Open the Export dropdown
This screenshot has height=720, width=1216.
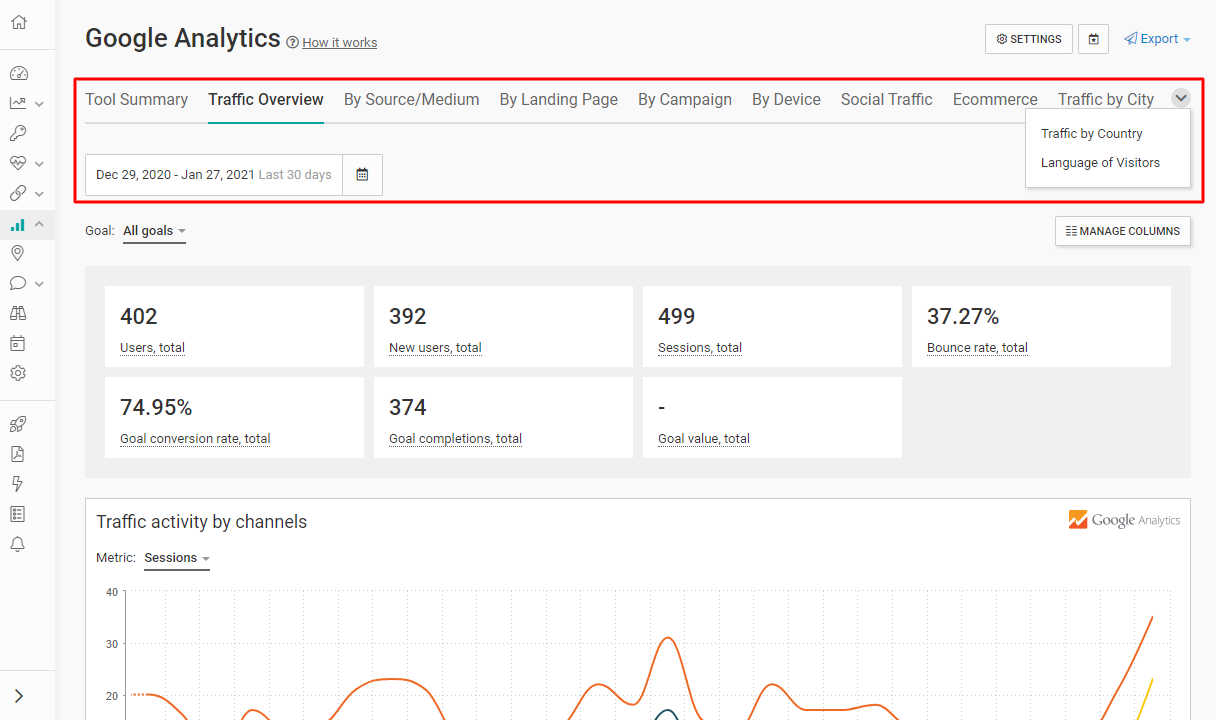(x=1157, y=39)
